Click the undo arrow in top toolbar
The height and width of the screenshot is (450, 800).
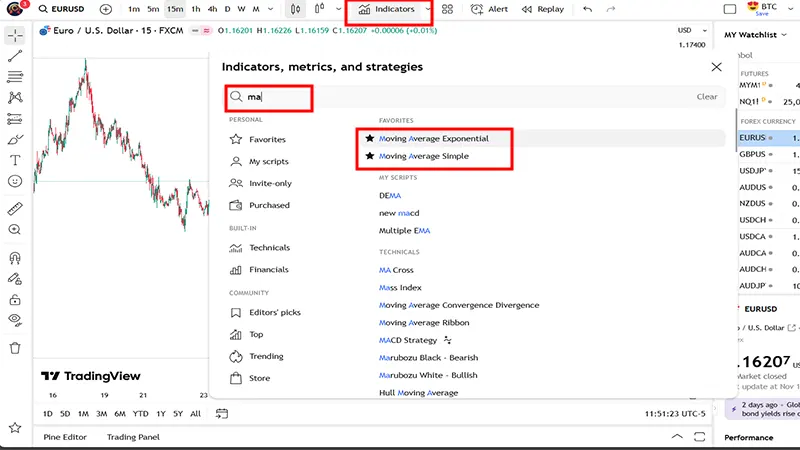(x=586, y=9)
